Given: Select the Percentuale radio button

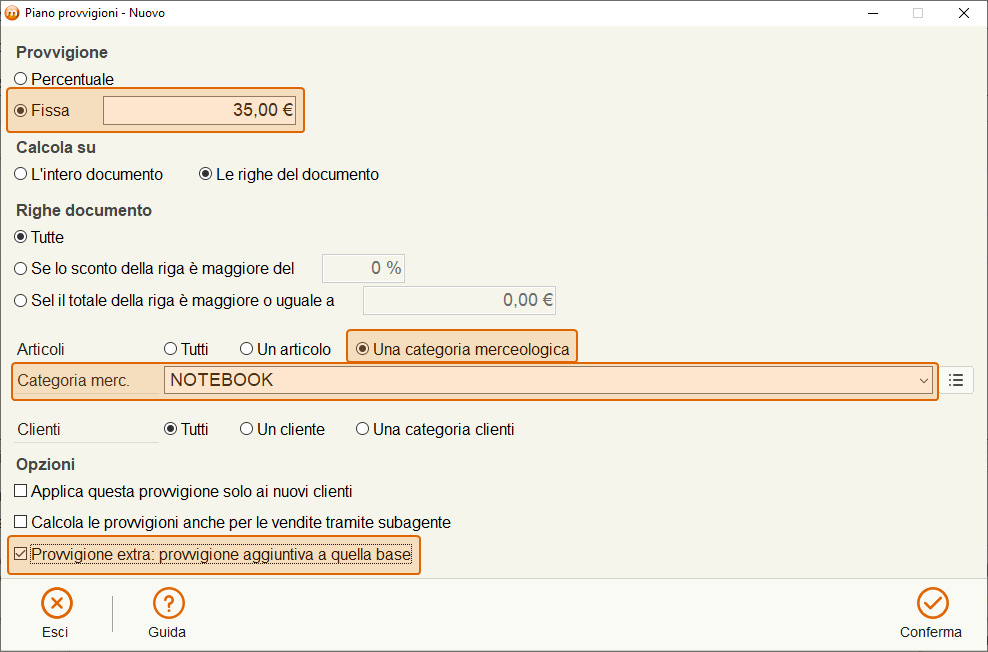Looking at the screenshot, I should click(x=21, y=79).
